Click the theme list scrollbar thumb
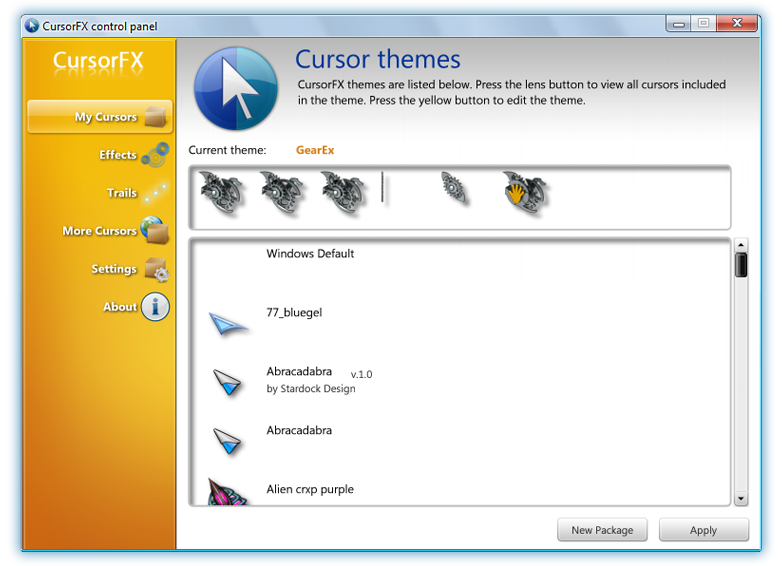This screenshot has height=566, width=782. tap(741, 265)
